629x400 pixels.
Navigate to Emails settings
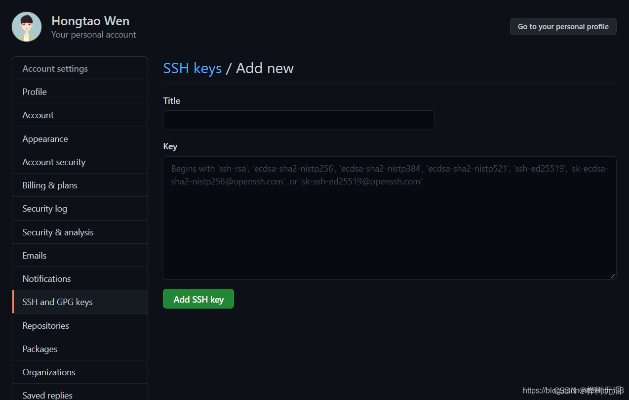(x=35, y=256)
